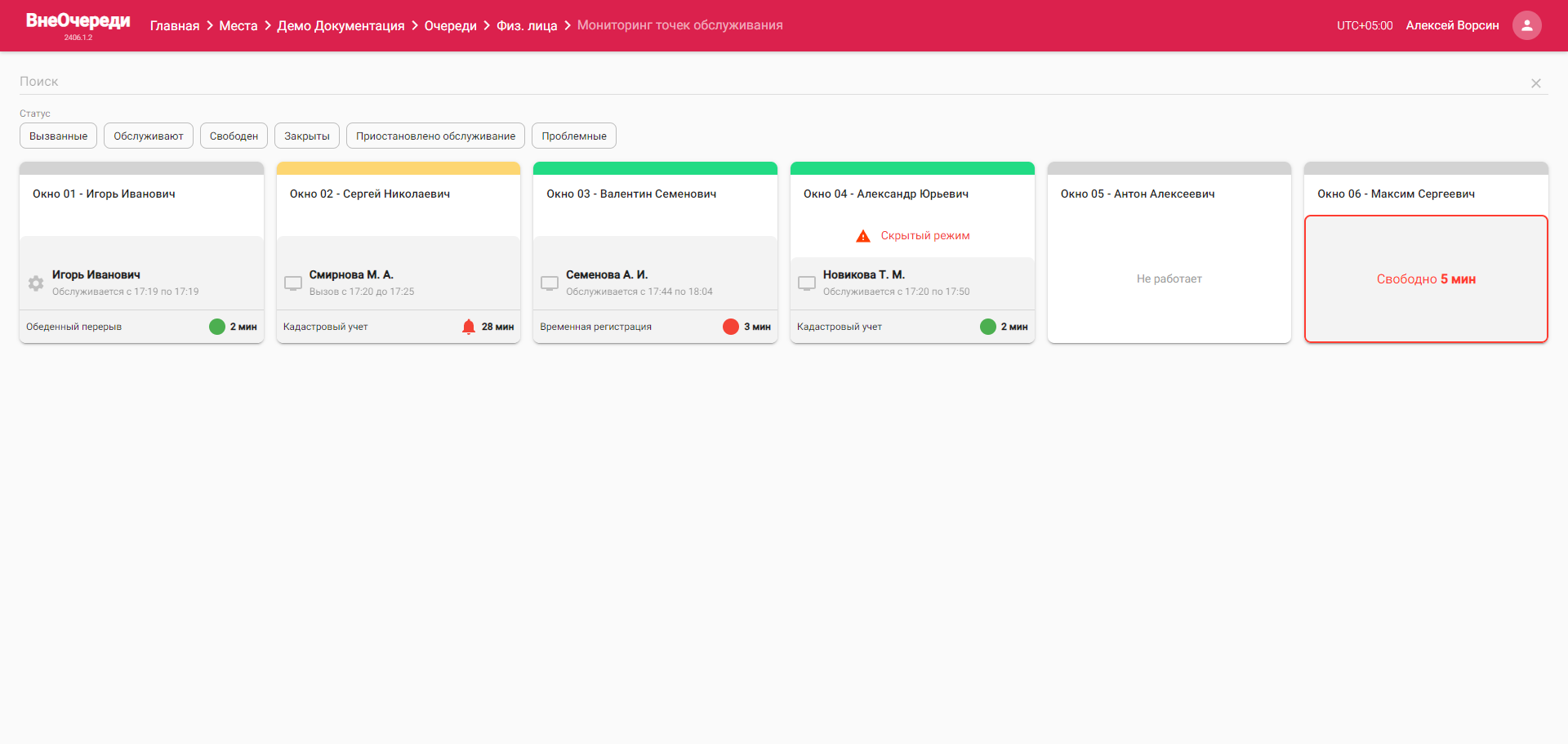Select visitor Новикова Т. М.
The height and width of the screenshot is (744, 1568).
tap(864, 275)
